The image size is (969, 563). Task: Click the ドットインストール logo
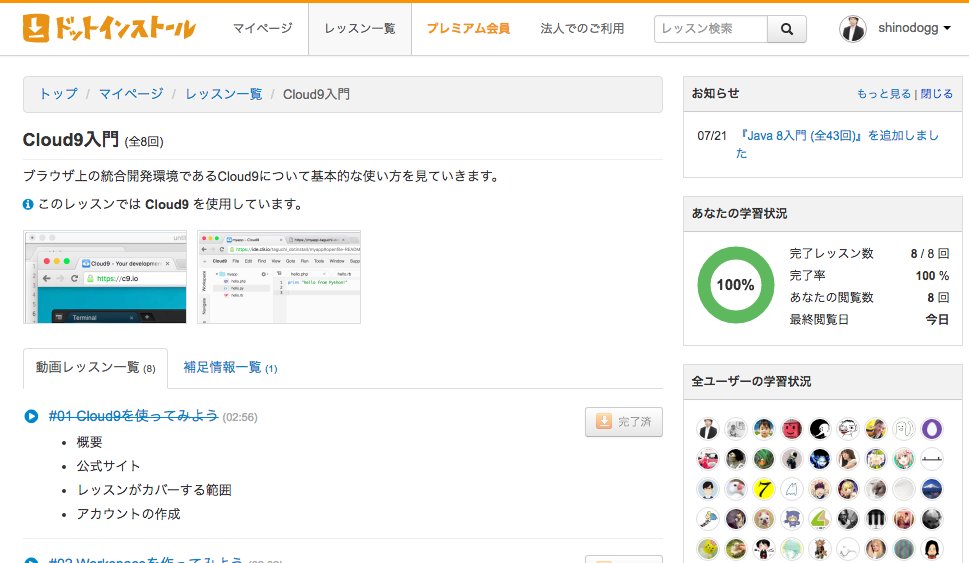coord(109,28)
